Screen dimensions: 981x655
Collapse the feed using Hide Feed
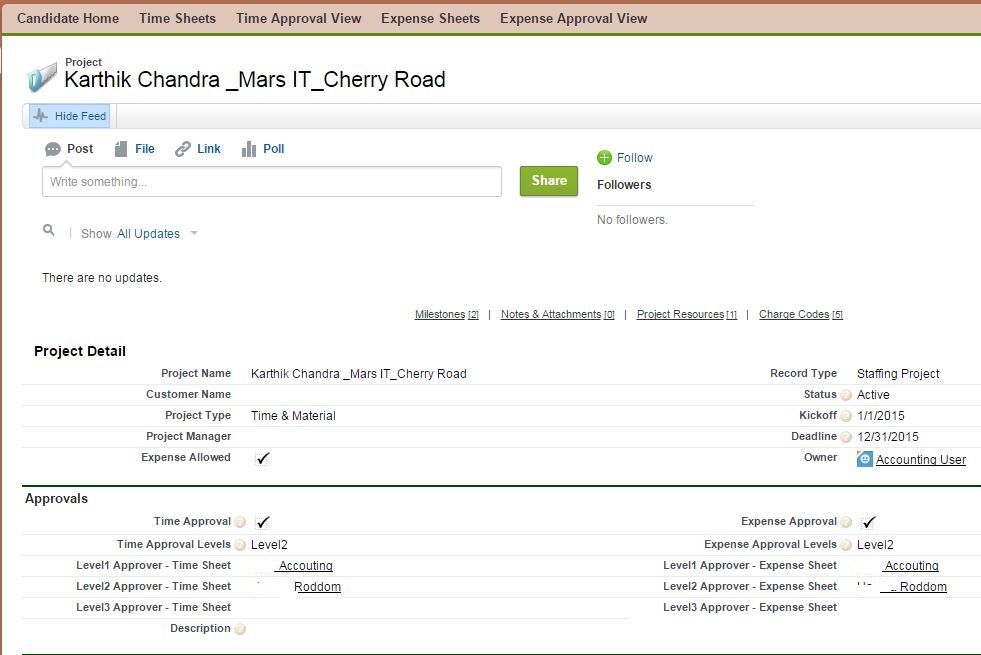[68, 115]
